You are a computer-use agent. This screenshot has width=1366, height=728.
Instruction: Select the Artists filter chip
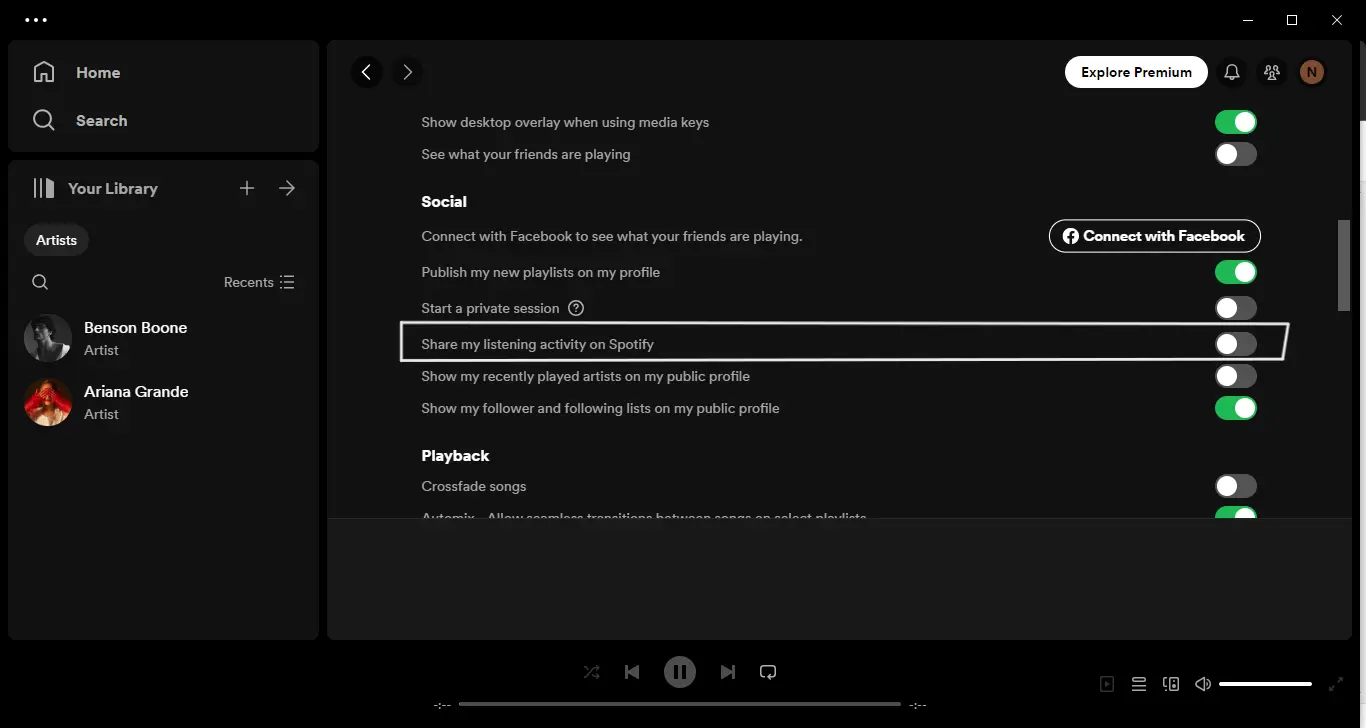[56, 240]
